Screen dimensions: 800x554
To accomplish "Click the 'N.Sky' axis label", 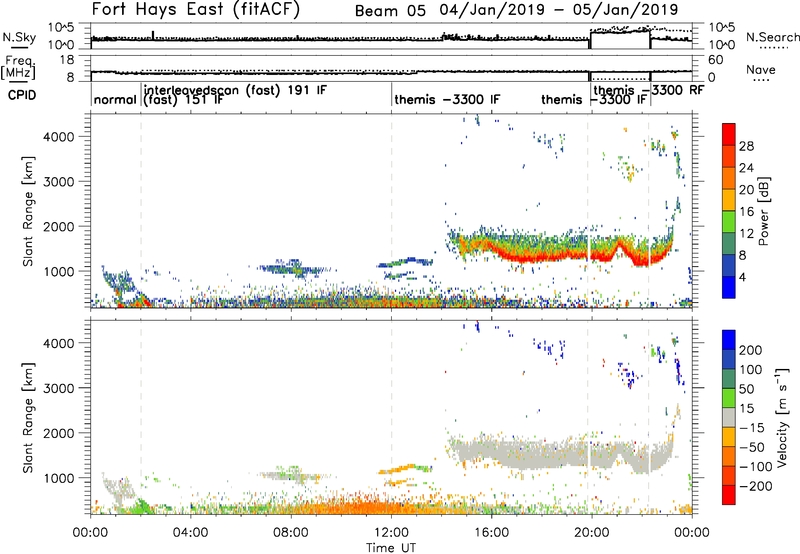I will pyautogui.click(x=19, y=37).
